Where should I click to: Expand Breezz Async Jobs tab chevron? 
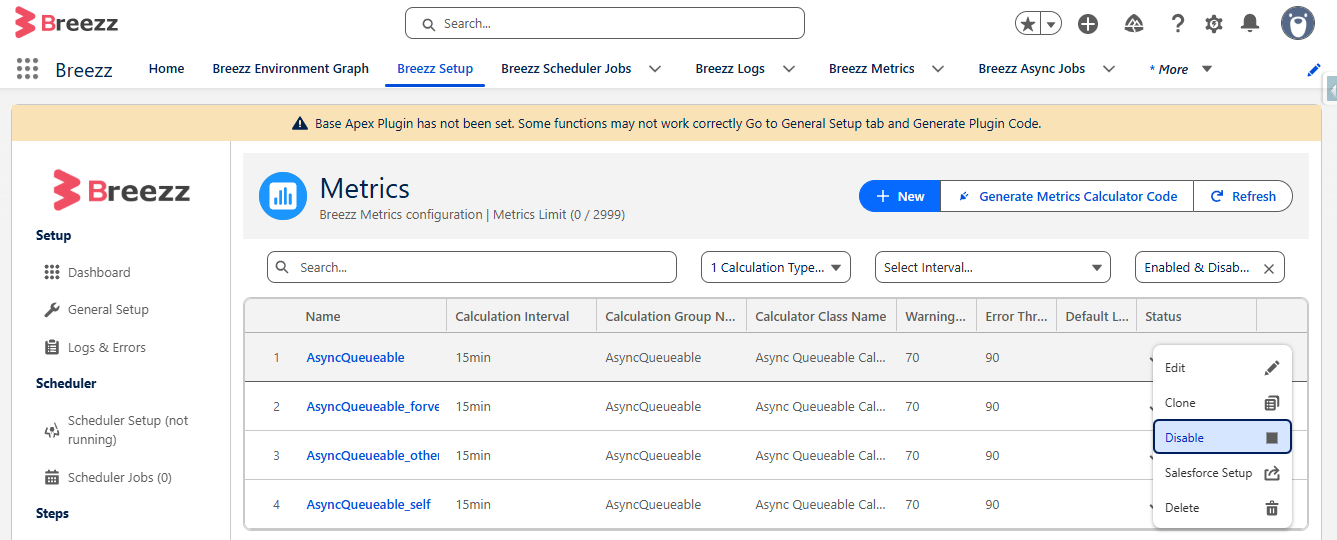(1108, 69)
